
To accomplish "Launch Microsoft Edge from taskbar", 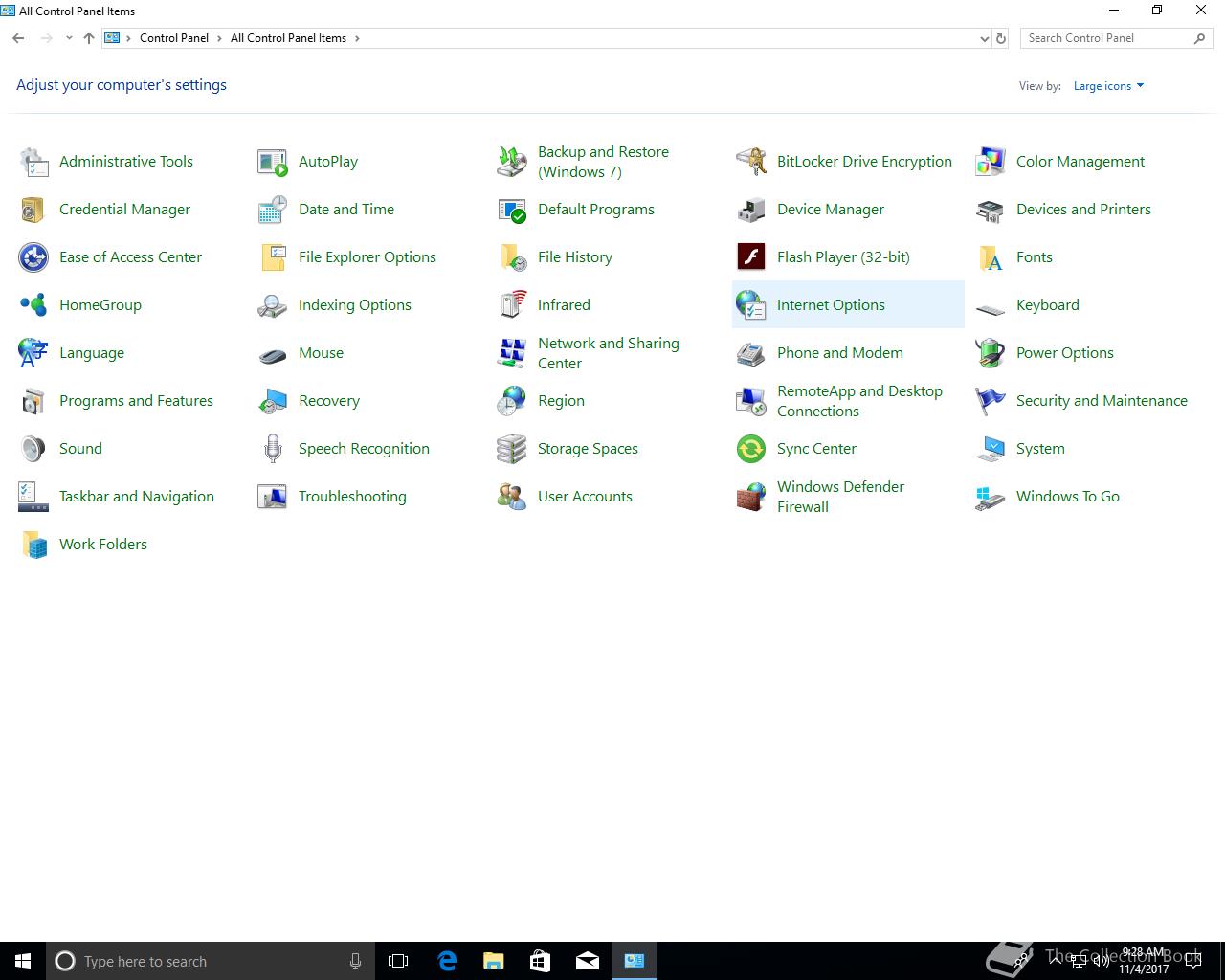I will (x=447, y=961).
